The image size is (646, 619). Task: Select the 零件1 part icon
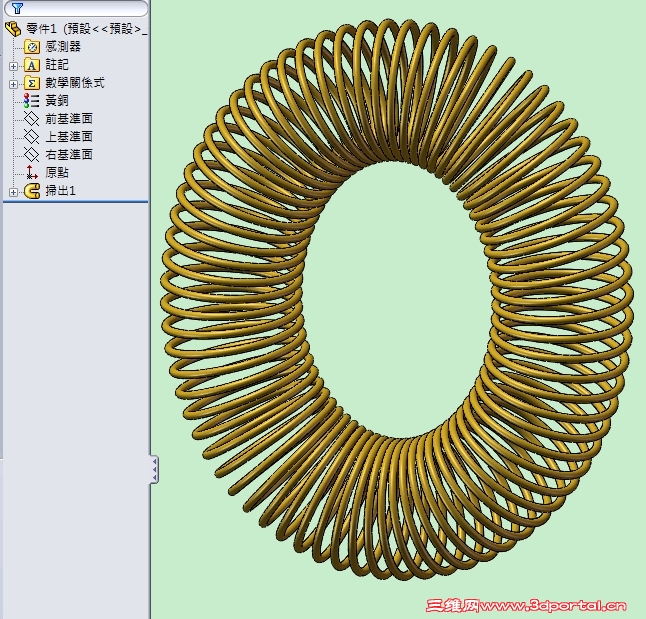[x=13, y=28]
